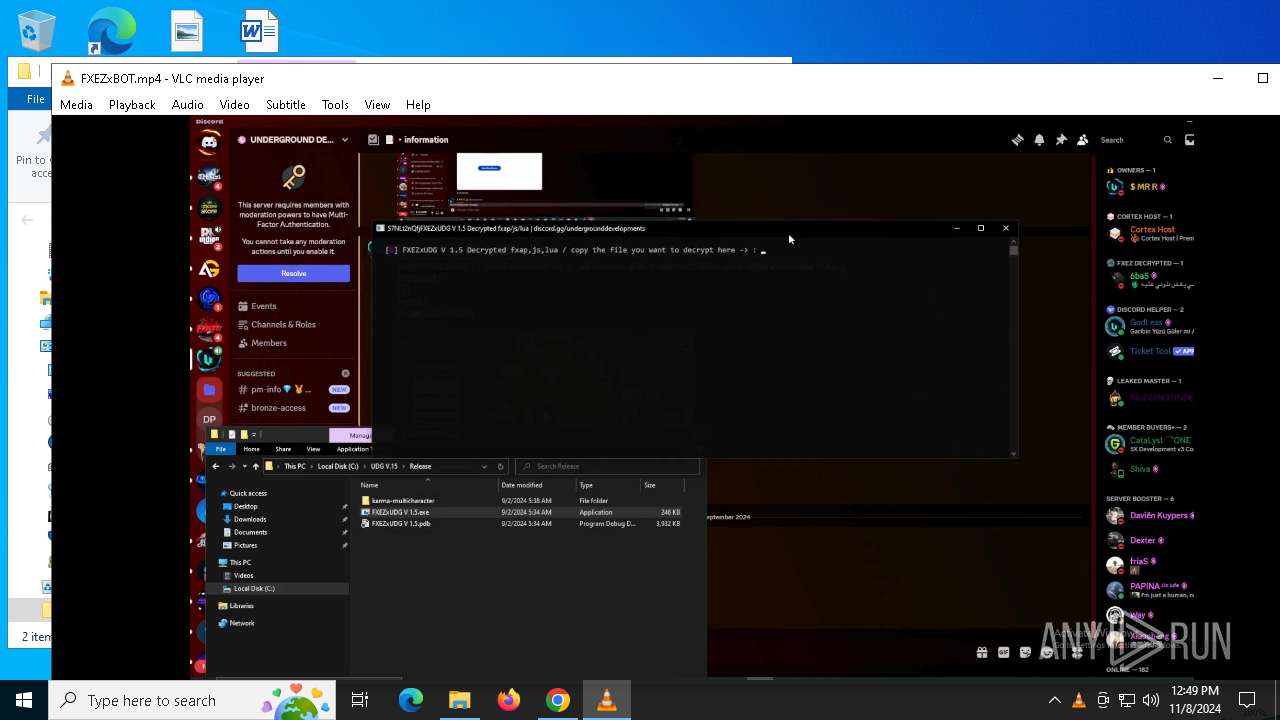Viewport: 1280px width, 720px height.
Task: Click the Cortex Host member entry
Action: click(1150, 234)
